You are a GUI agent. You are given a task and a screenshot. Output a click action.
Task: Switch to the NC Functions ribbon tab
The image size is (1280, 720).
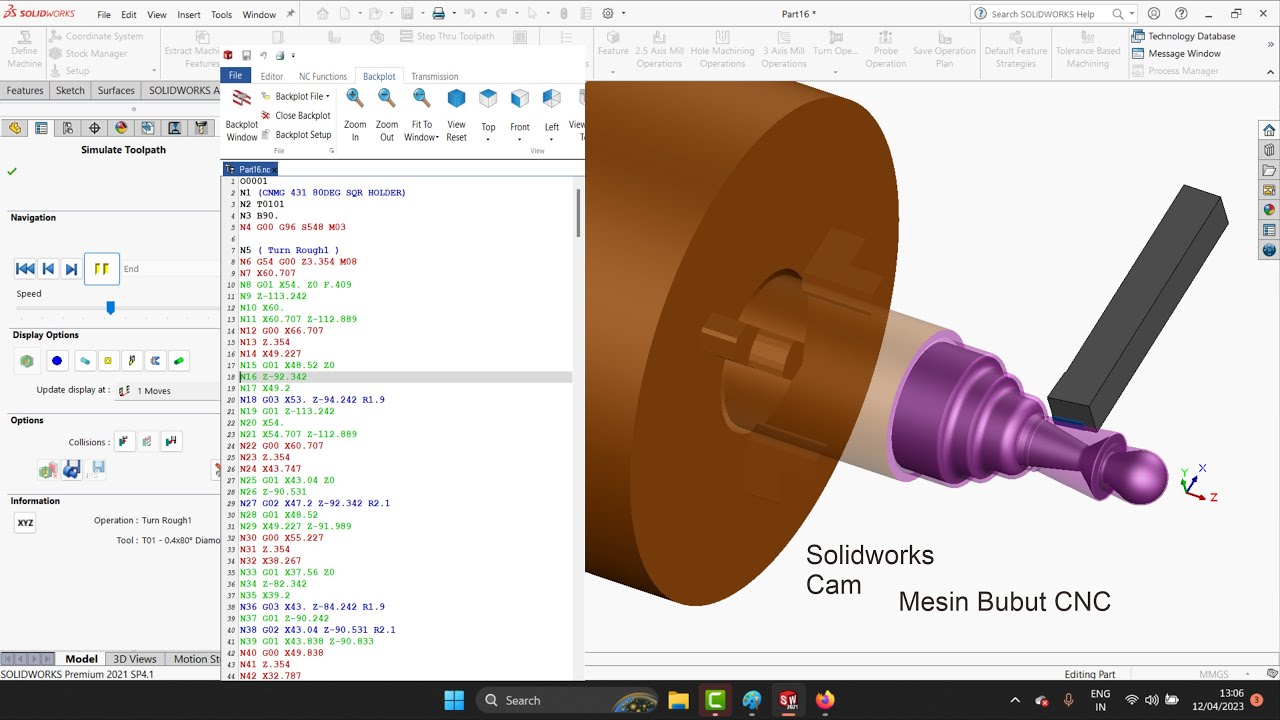323,76
